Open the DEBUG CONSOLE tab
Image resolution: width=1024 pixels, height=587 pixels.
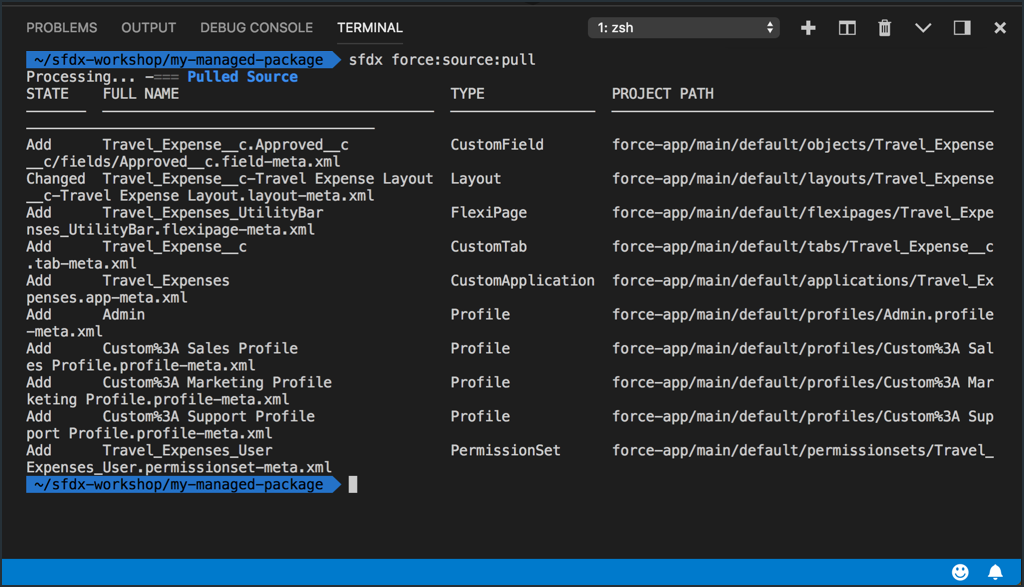256,28
